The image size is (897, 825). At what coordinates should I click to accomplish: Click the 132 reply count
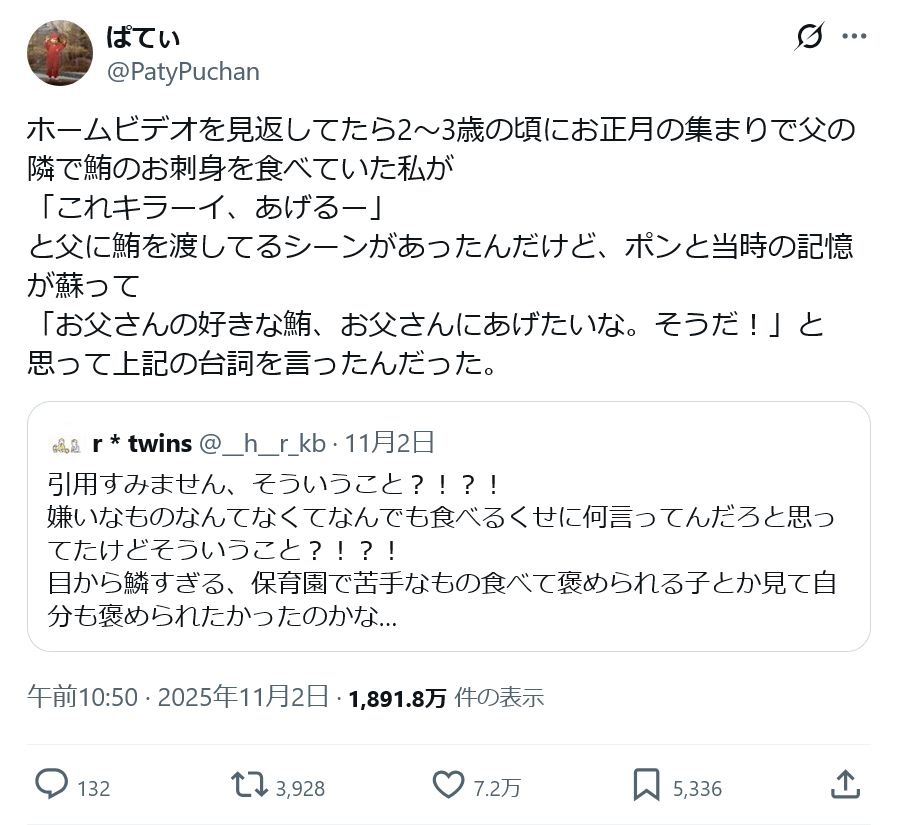(x=93, y=788)
